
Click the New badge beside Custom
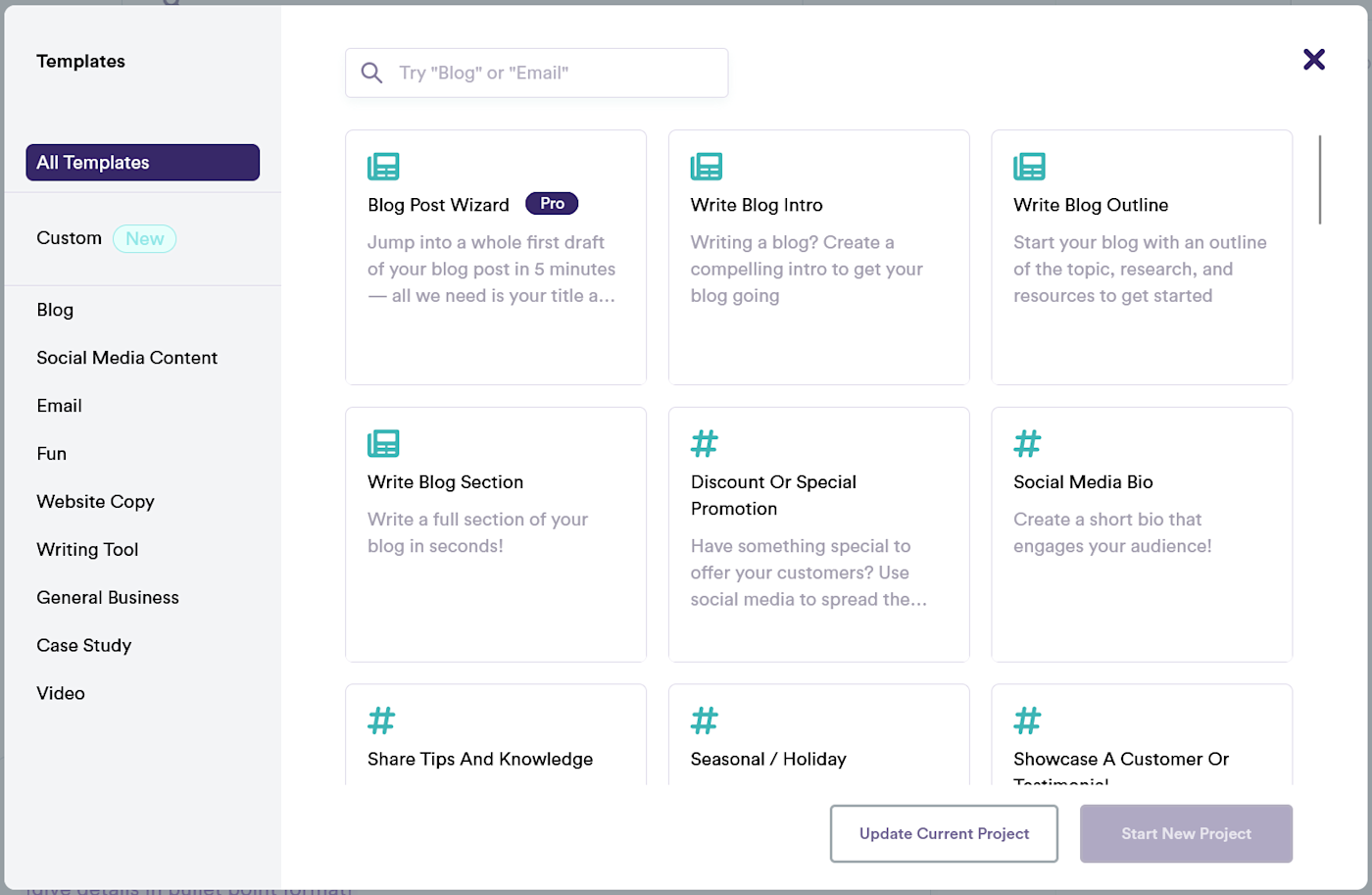click(x=144, y=238)
